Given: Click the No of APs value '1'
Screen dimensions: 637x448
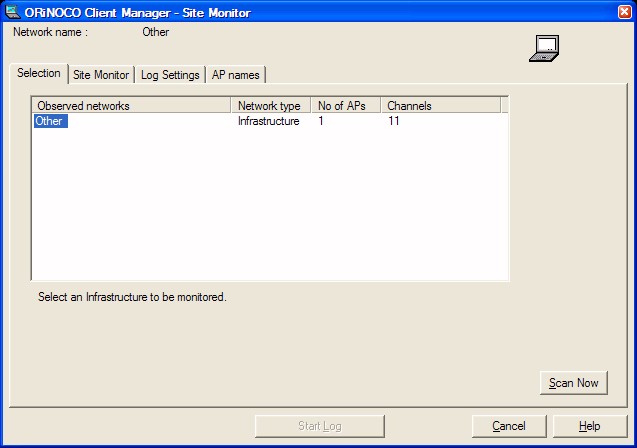Looking at the screenshot, I should pyautogui.click(x=321, y=121).
